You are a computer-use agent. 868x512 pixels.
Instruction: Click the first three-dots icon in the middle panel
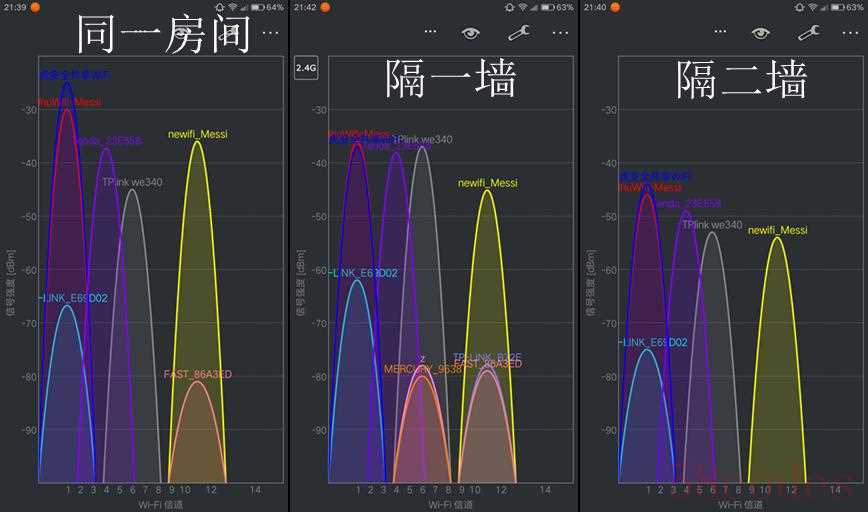pos(430,32)
